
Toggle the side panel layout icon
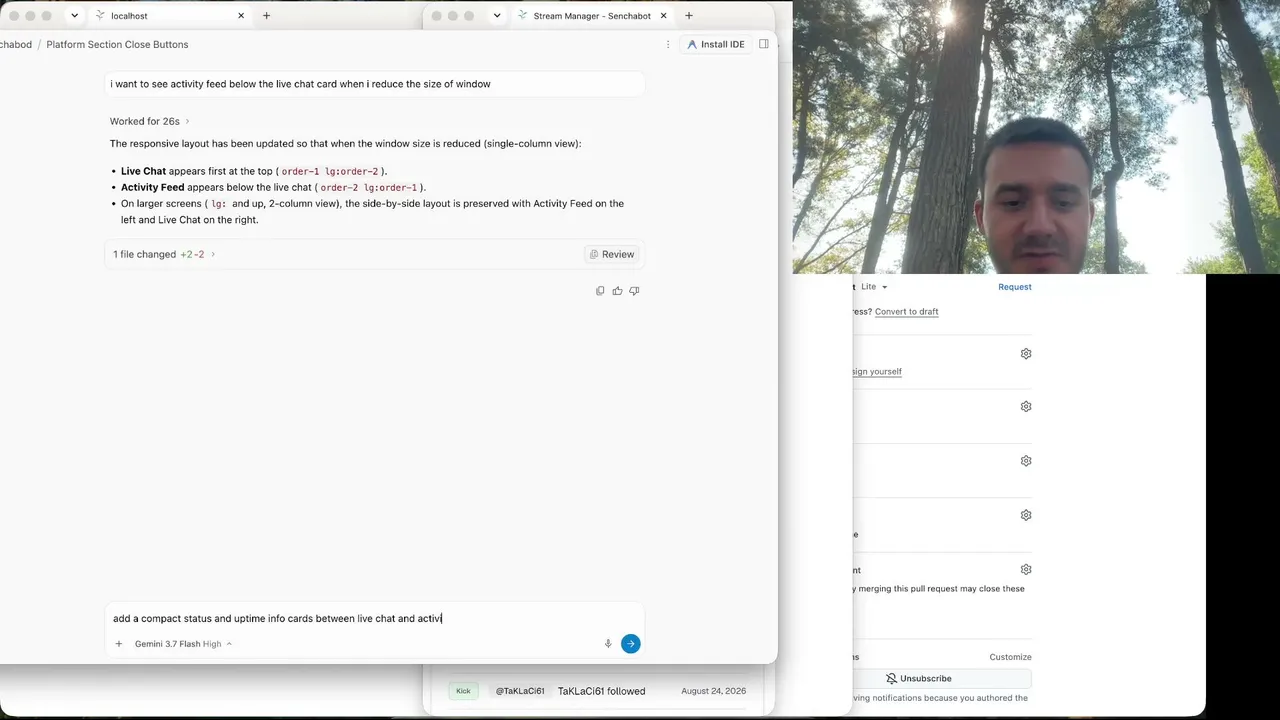click(764, 44)
